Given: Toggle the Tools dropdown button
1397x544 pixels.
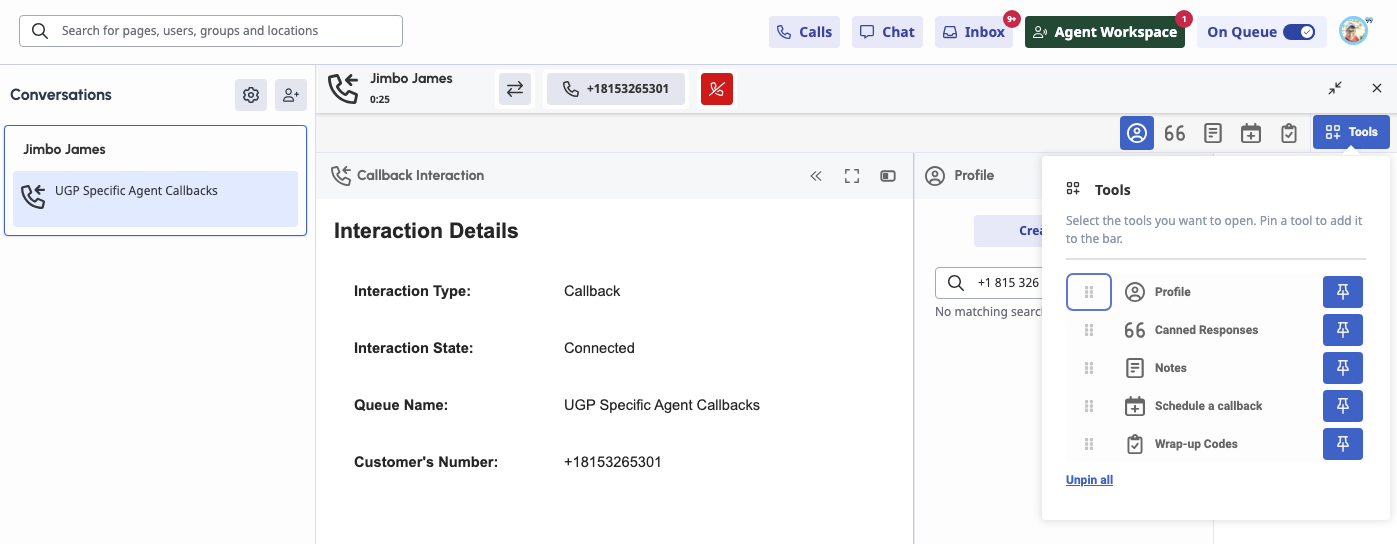Looking at the screenshot, I should pos(1351,132).
